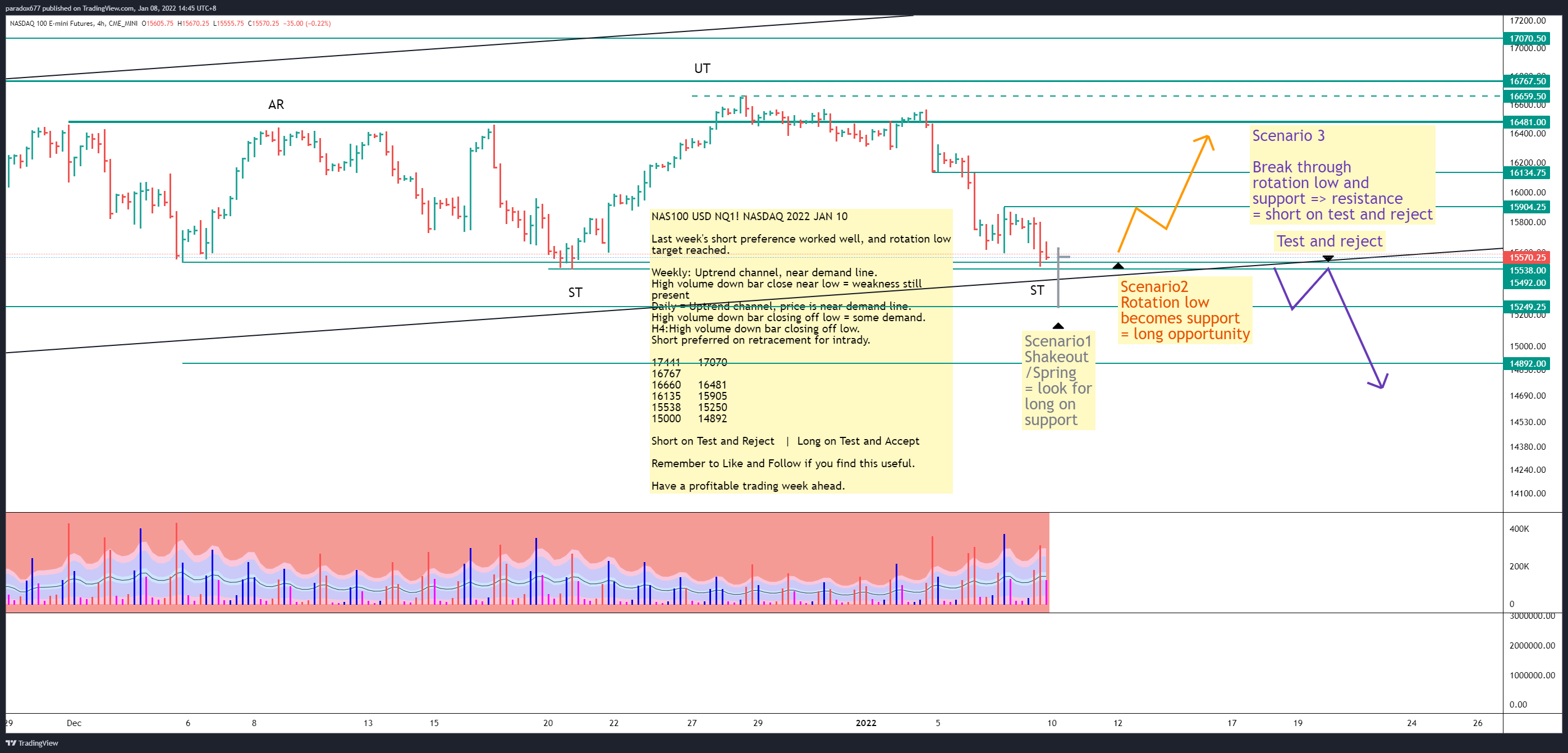Select the Scenario1 Shakeout/Spring note

(x=1058, y=380)
